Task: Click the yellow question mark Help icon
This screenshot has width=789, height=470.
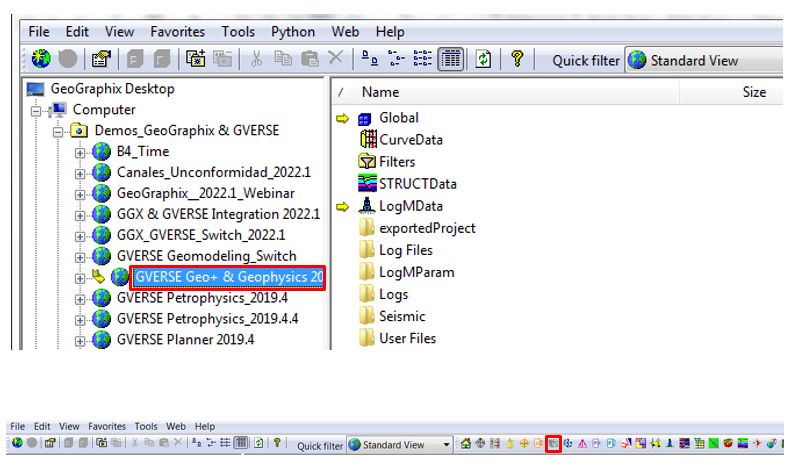Action: [x=517, y=59]
